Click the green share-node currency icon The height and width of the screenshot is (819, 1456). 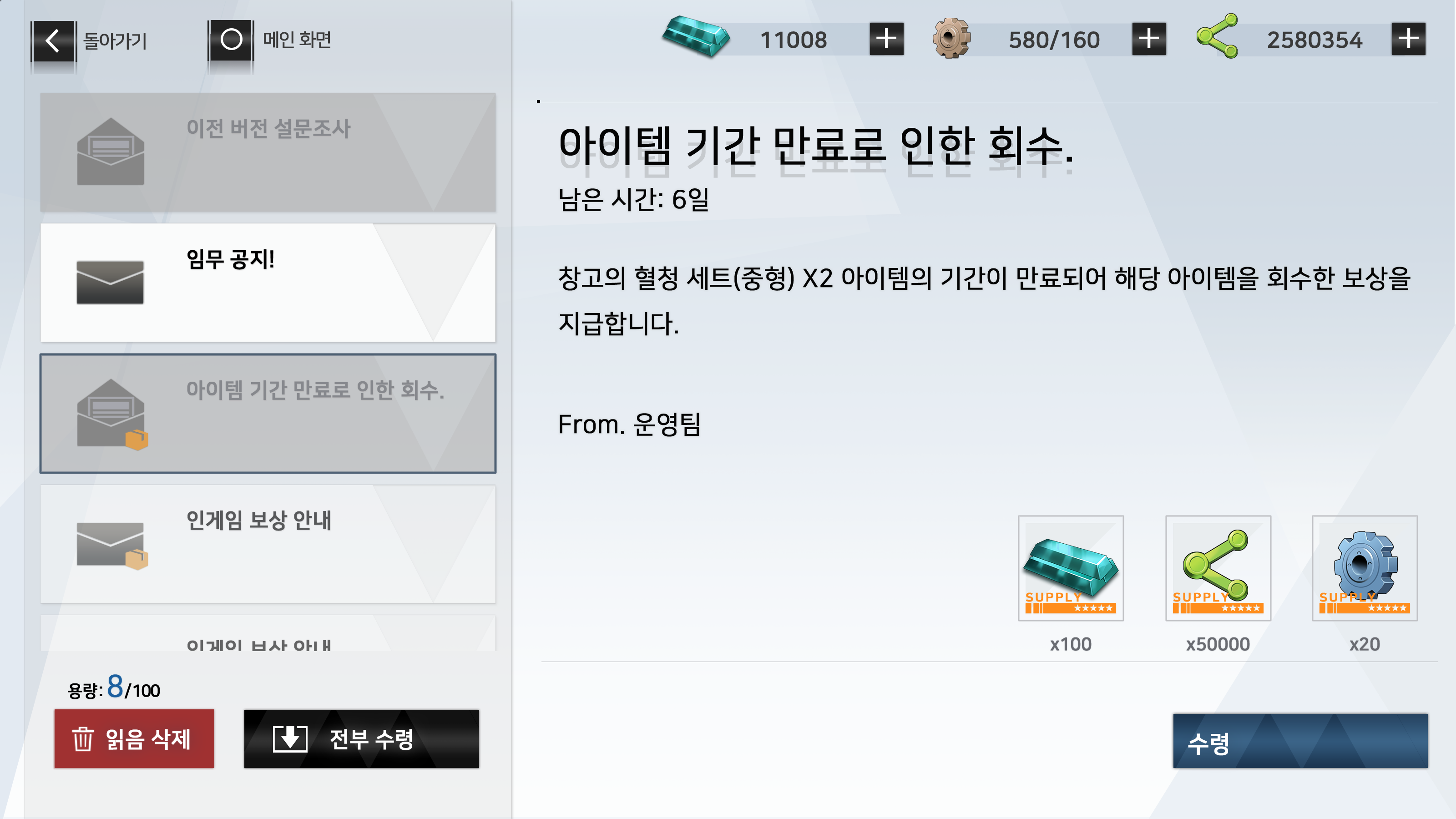[x=1217, y=36]
